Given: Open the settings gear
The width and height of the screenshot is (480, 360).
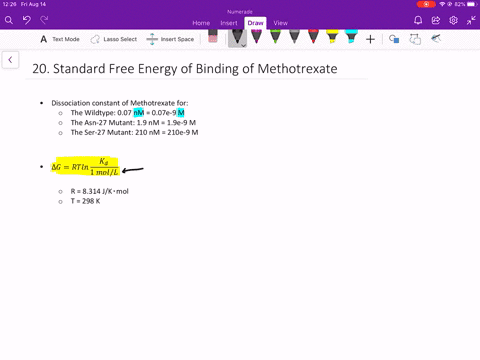Looking at the screenshot, I should pyautogui.click(x=453, y=20).
